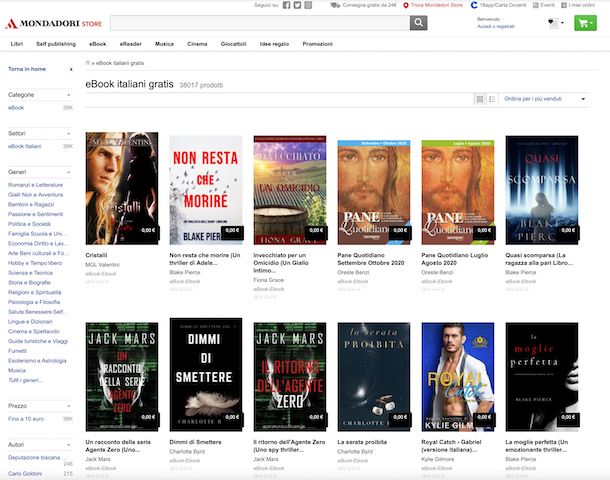The image size is (610, 480).
Task: Open the eBook menu
Action: (98, 44)
